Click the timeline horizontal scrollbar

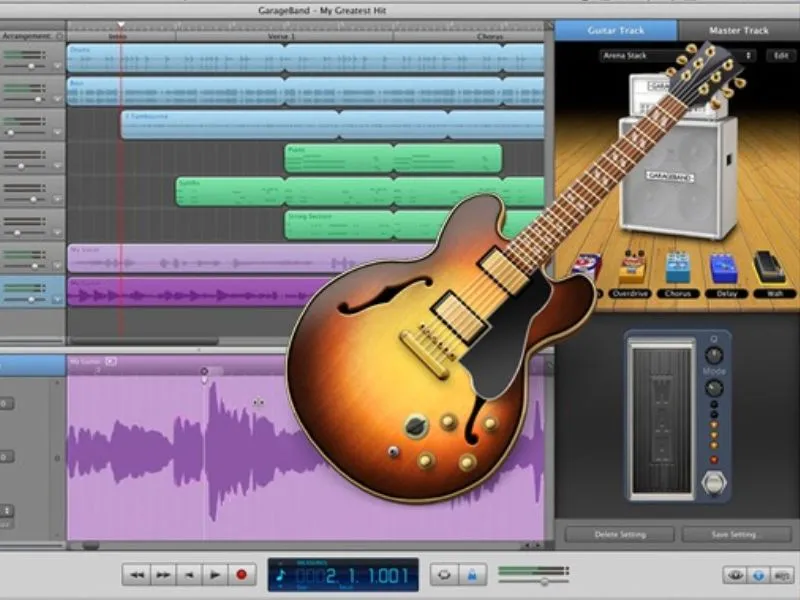(145, 340)
